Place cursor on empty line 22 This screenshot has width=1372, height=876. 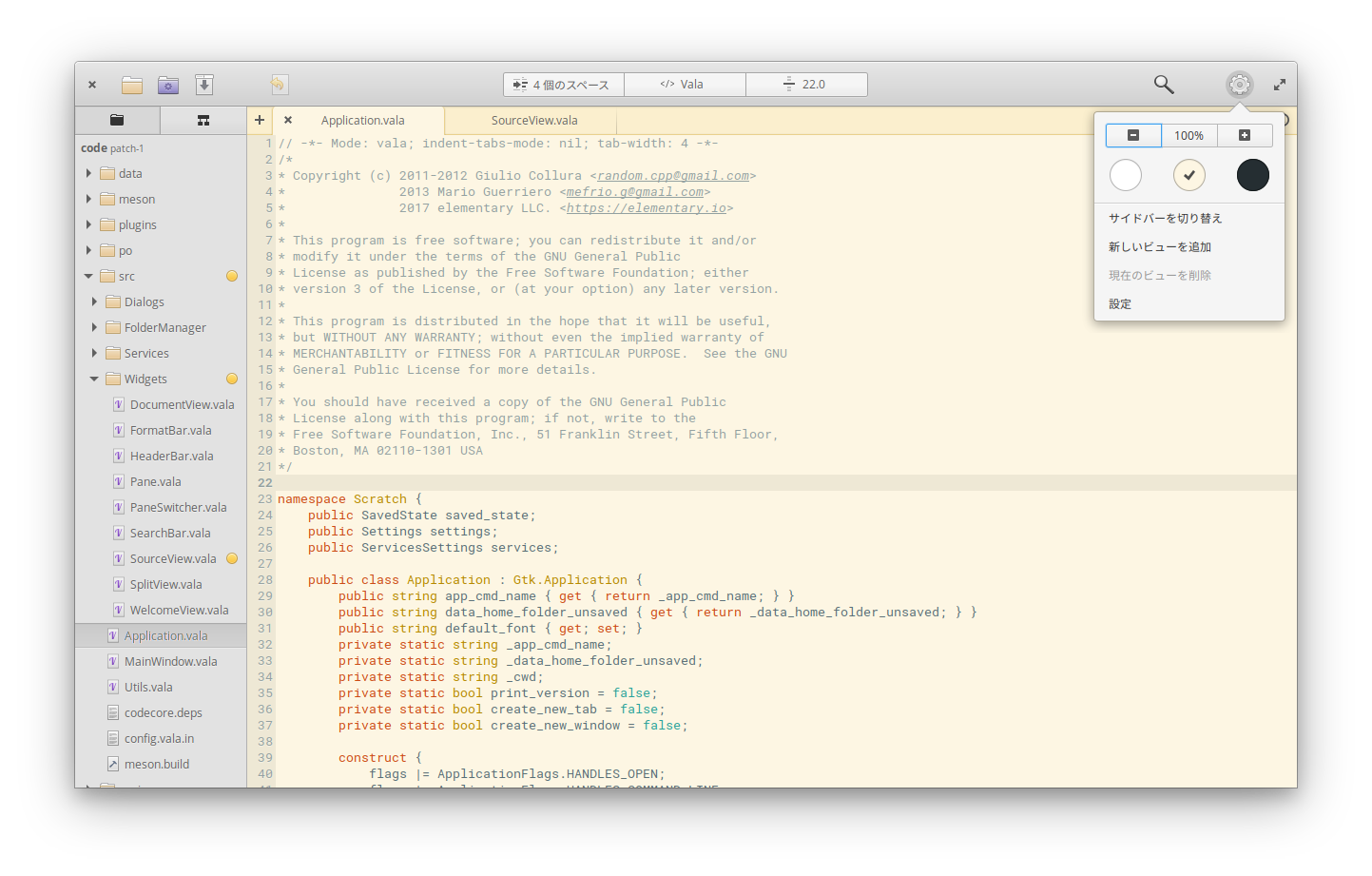click(x=785, y=483)
